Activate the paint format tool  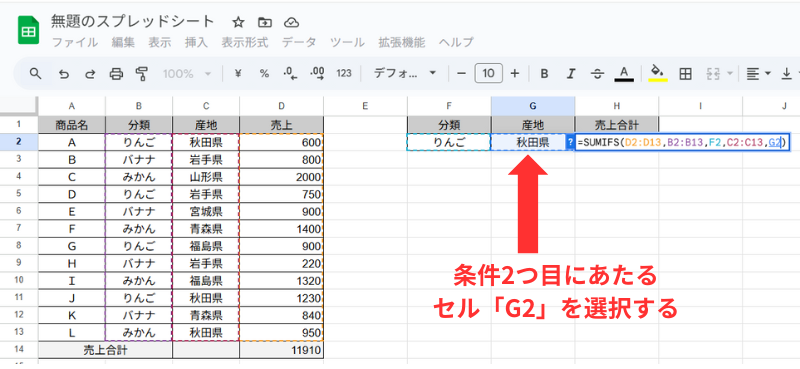(142, 73)
